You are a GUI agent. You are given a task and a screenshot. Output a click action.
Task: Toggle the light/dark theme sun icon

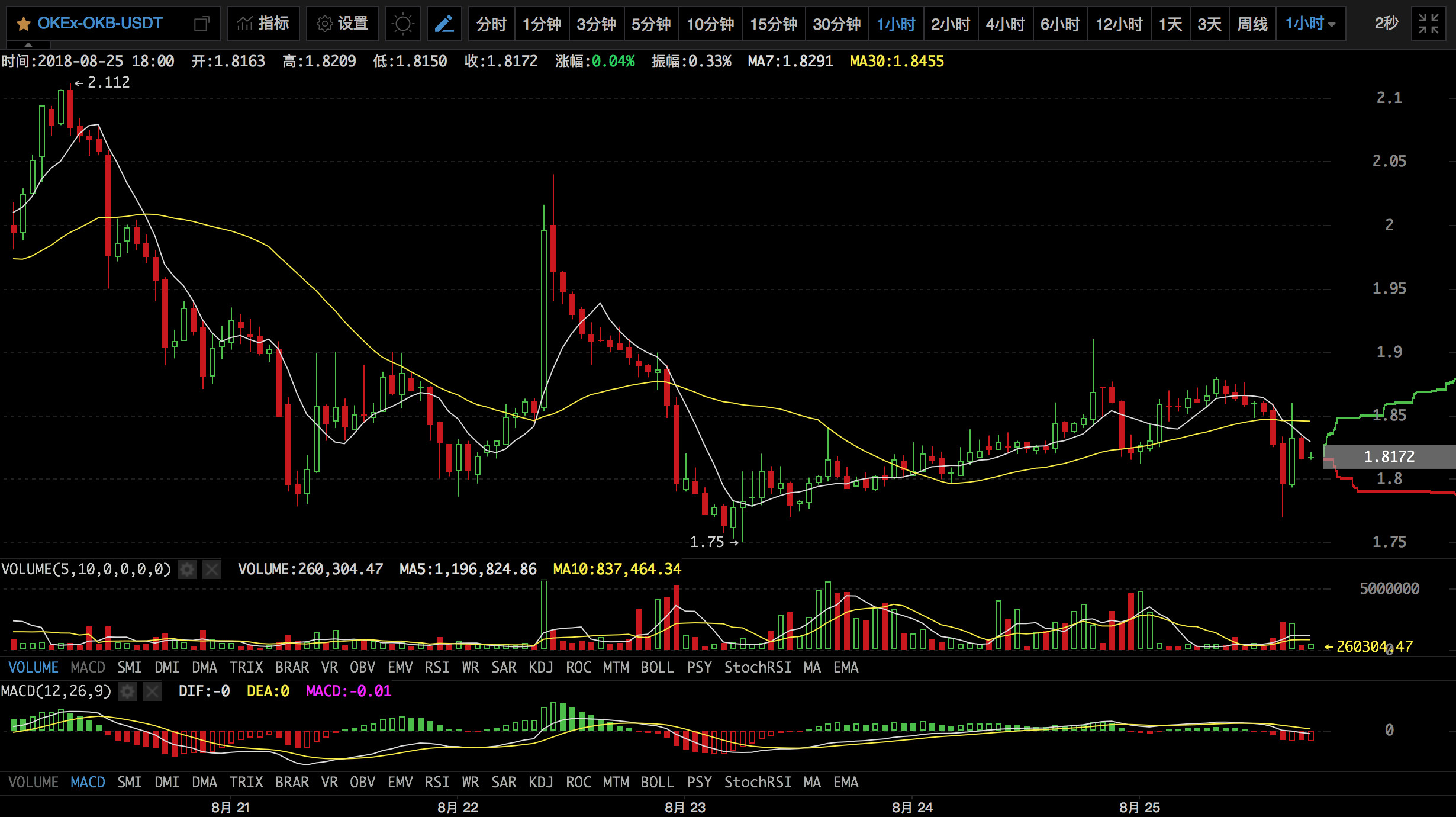click(403, 24)
